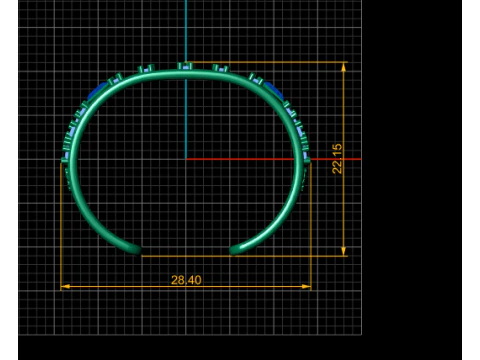This screenshot has height=360, width=480.
Task: Select the top center stone setting
Action: tap(185, 66)
